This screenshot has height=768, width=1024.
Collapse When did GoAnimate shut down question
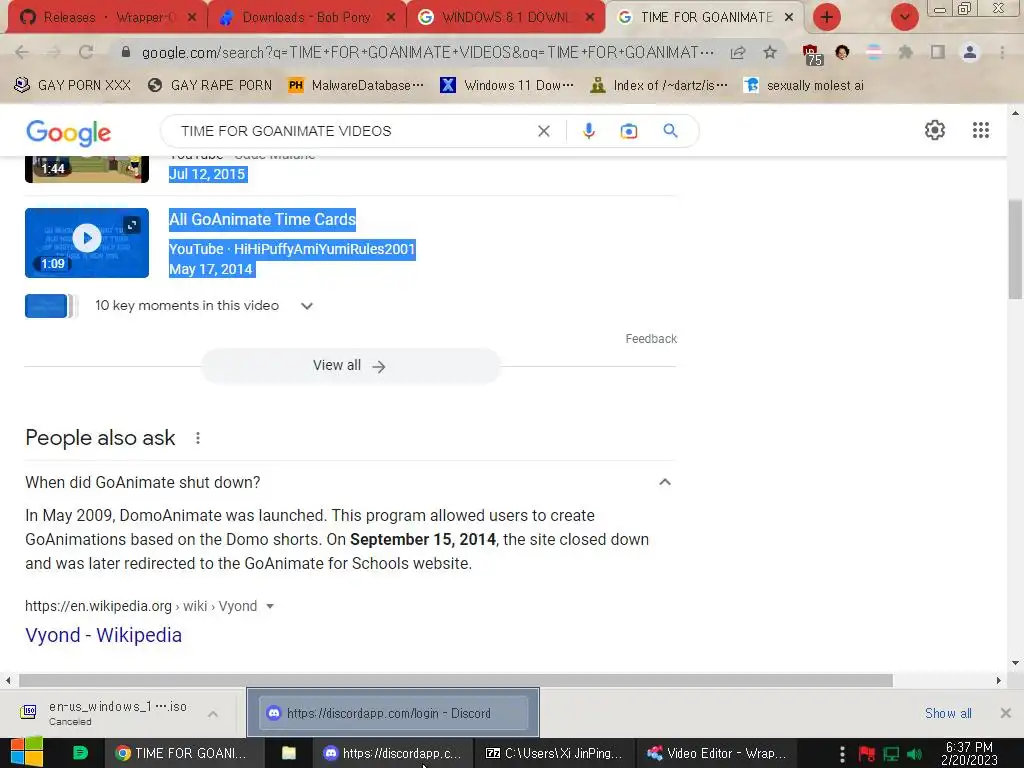tap(665, 482)
